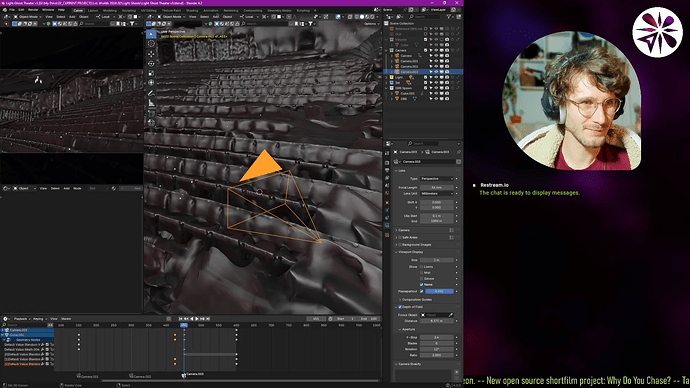
Task: Open the Shading workspace tab
Action: click(192, 10)
